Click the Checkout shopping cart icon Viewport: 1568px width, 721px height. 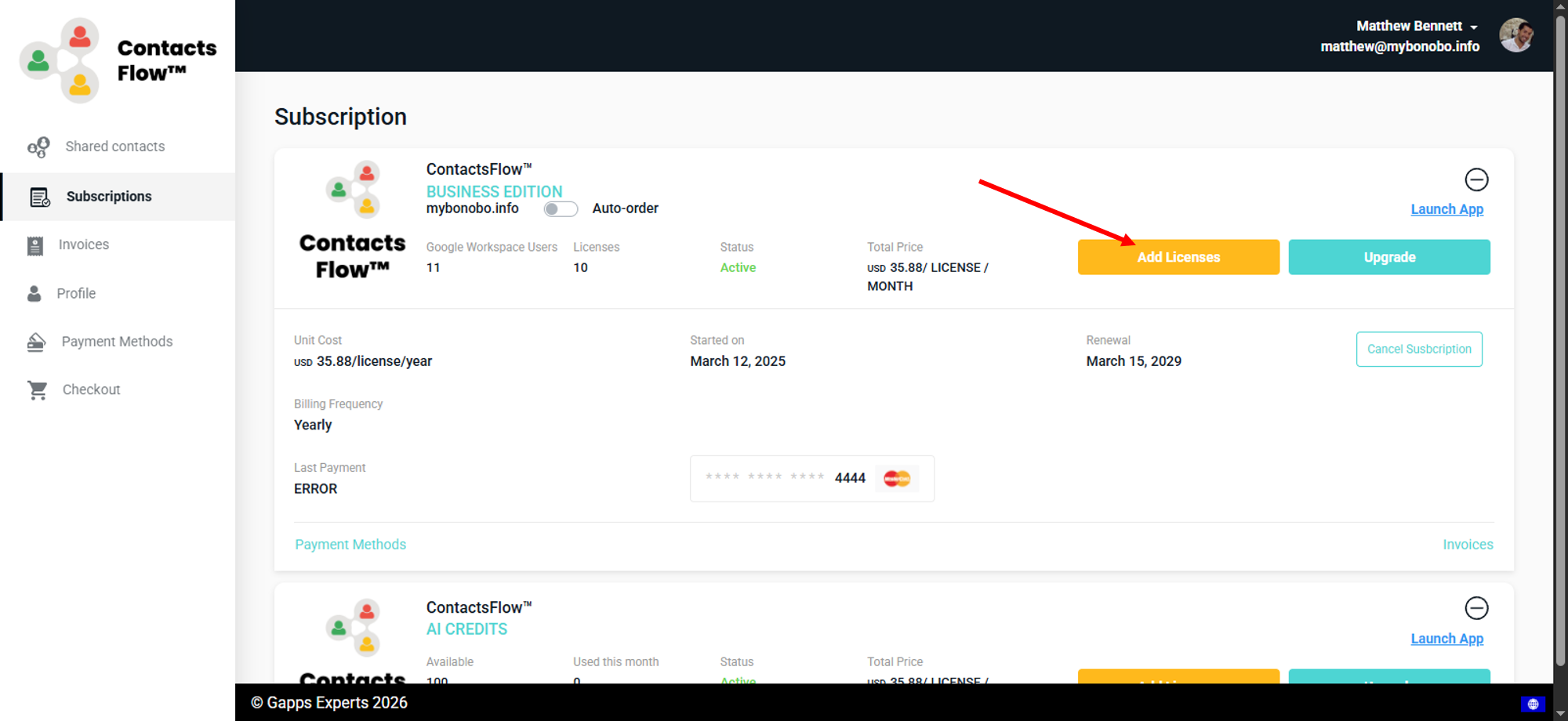(37, 390)
